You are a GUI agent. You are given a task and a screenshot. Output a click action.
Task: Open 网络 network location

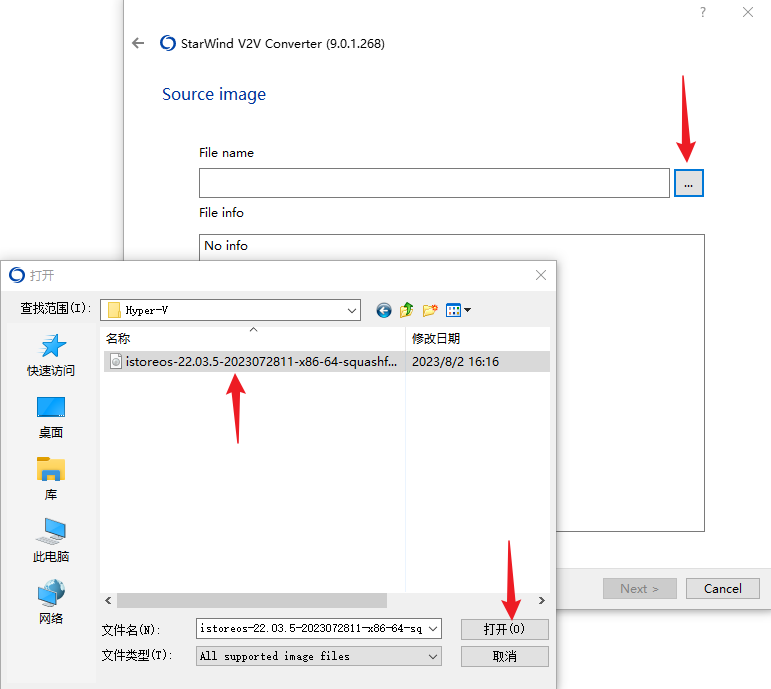pos(51,602)
